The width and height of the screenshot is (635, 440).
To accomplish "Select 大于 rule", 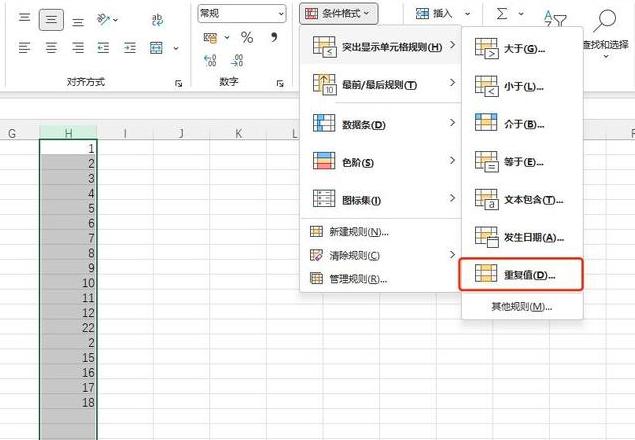I will [x=522, y=49].
